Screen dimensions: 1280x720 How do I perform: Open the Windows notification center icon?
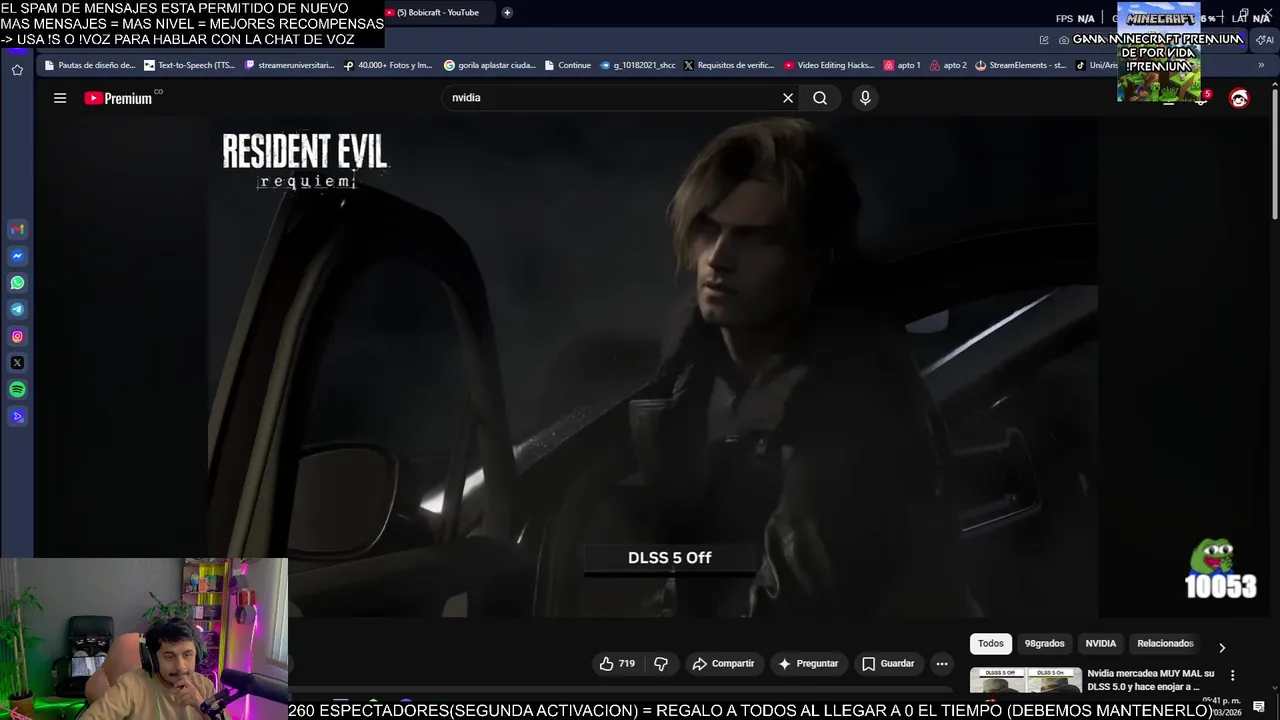[1259, 707]
